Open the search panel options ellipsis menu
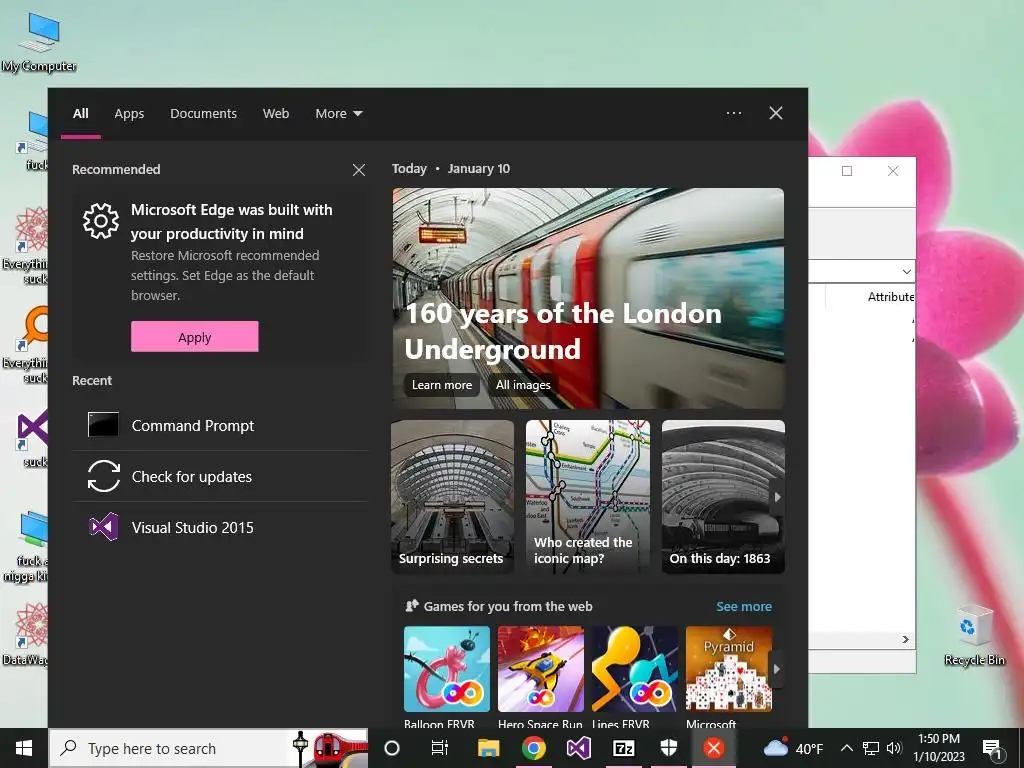The width and height of the screenshot is (1024, 768). 734,113
